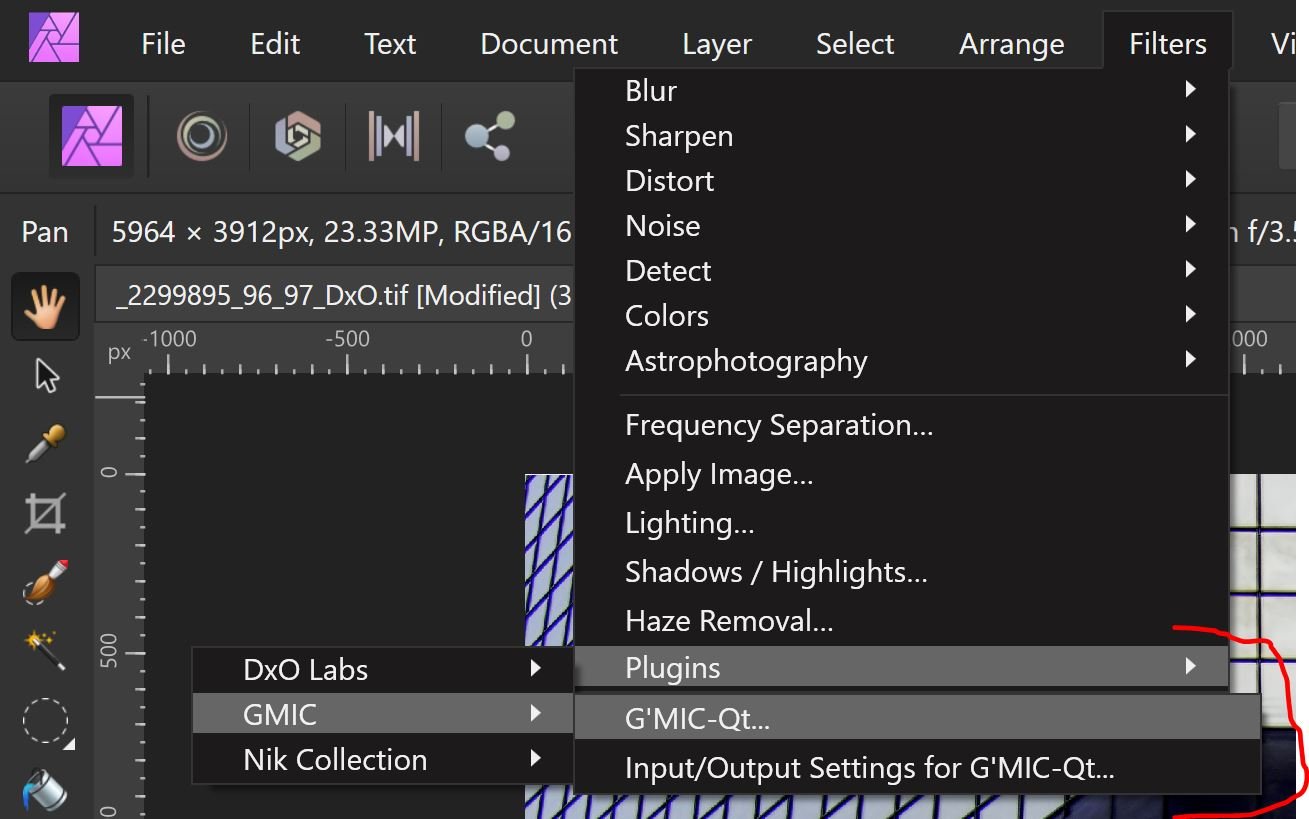The image size is (1309, 819).
Task: Open Input/Output Settings for G'MIC-Qt
Action: [x=917, y=768]
